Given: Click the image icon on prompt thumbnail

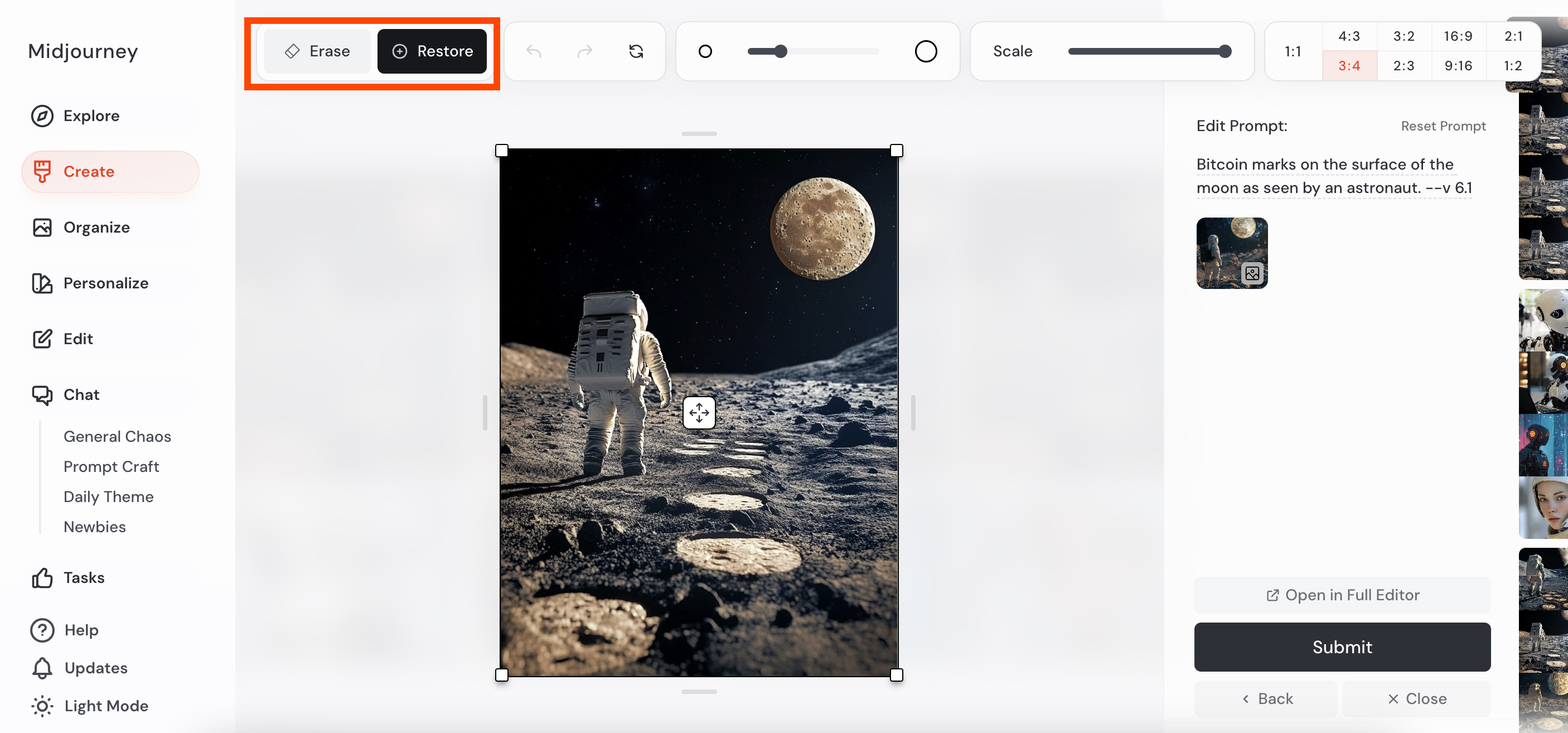Looking at the screenshot, I should tap(1252, 273).
